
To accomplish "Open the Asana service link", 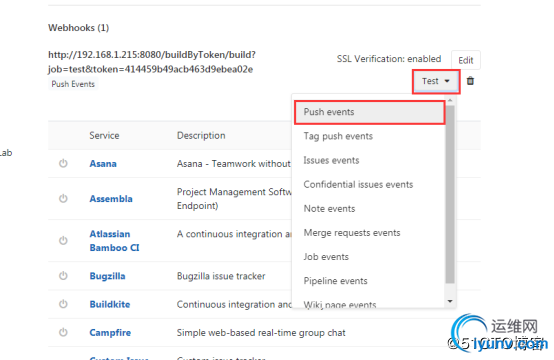I will [x=103, y=164].
